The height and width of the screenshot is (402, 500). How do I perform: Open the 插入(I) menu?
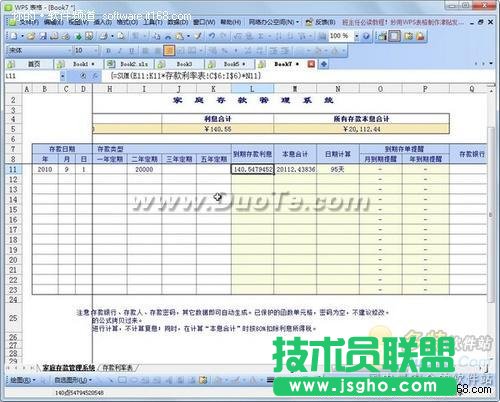coord(102,22)
